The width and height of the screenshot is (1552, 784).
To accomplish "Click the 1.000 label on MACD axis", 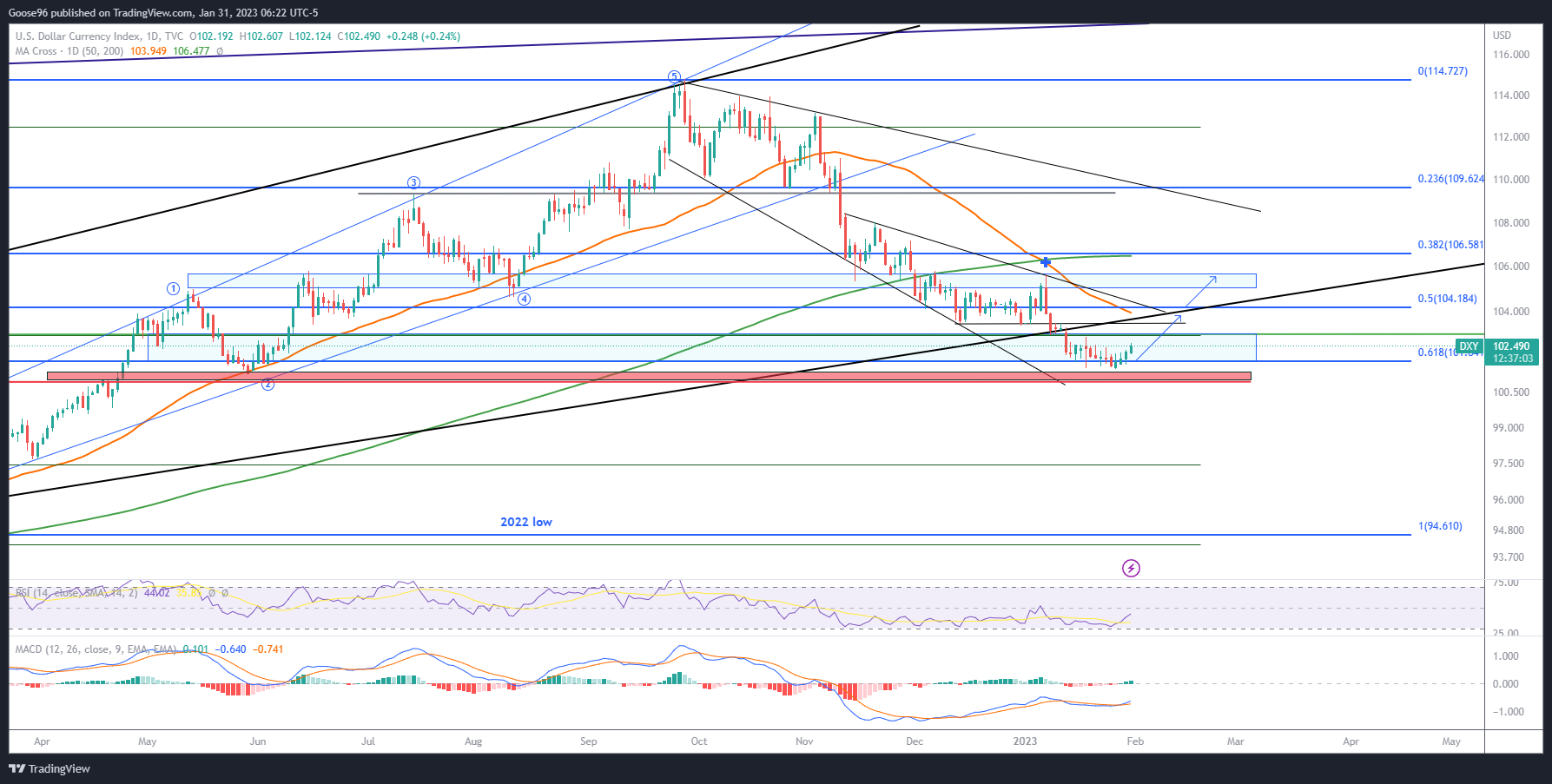I will pos(1506,656).
